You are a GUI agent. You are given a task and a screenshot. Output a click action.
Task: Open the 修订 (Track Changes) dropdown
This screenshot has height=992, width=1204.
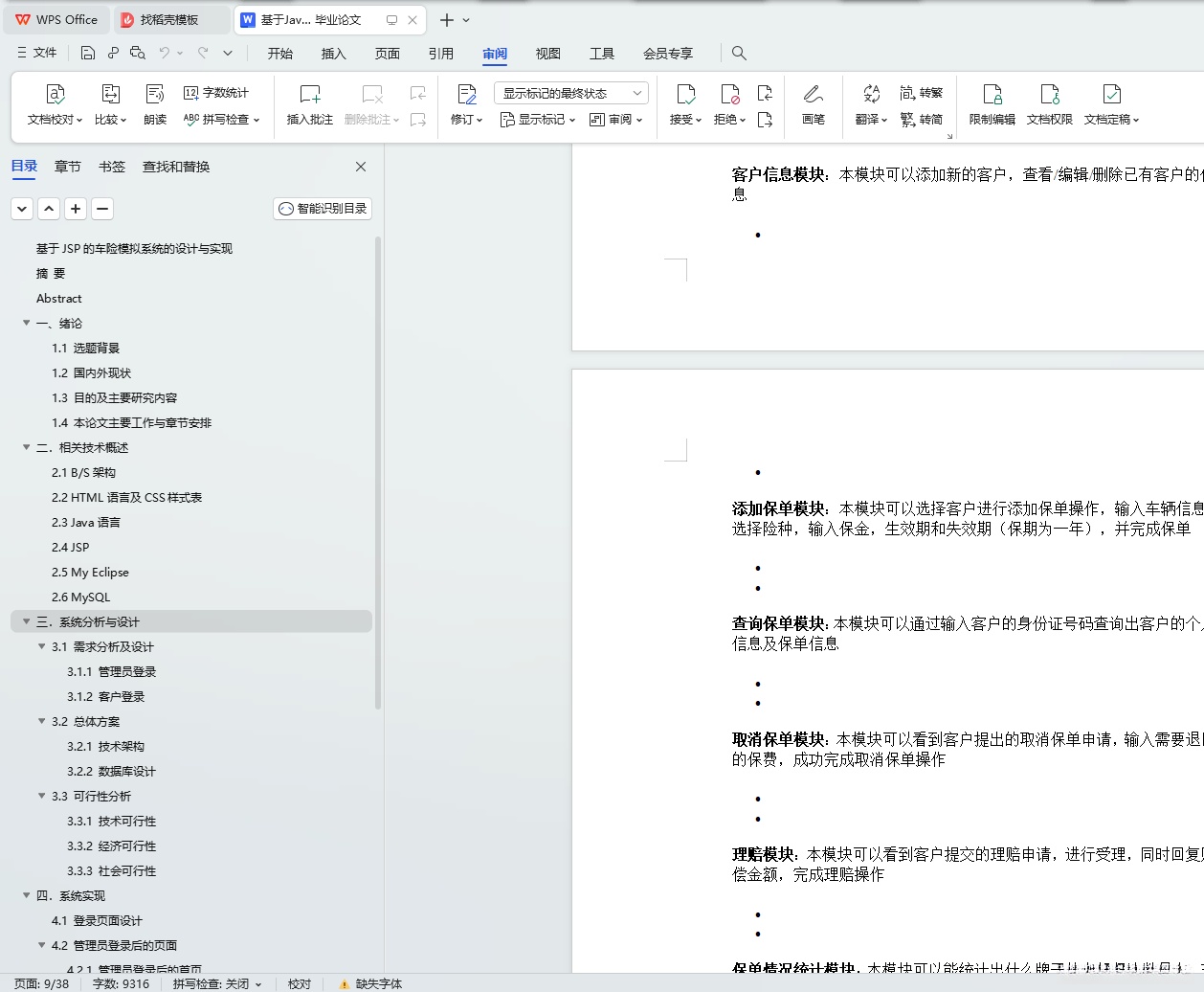pos(466,101)
